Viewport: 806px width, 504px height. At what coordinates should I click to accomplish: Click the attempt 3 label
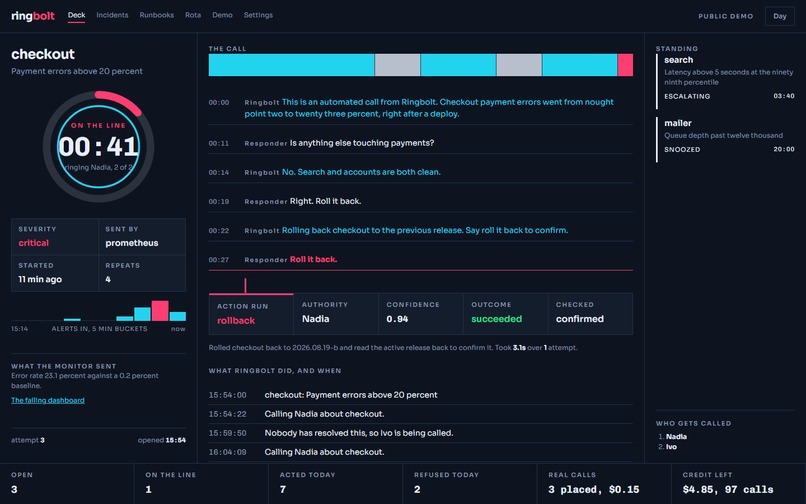click(28, 440)
